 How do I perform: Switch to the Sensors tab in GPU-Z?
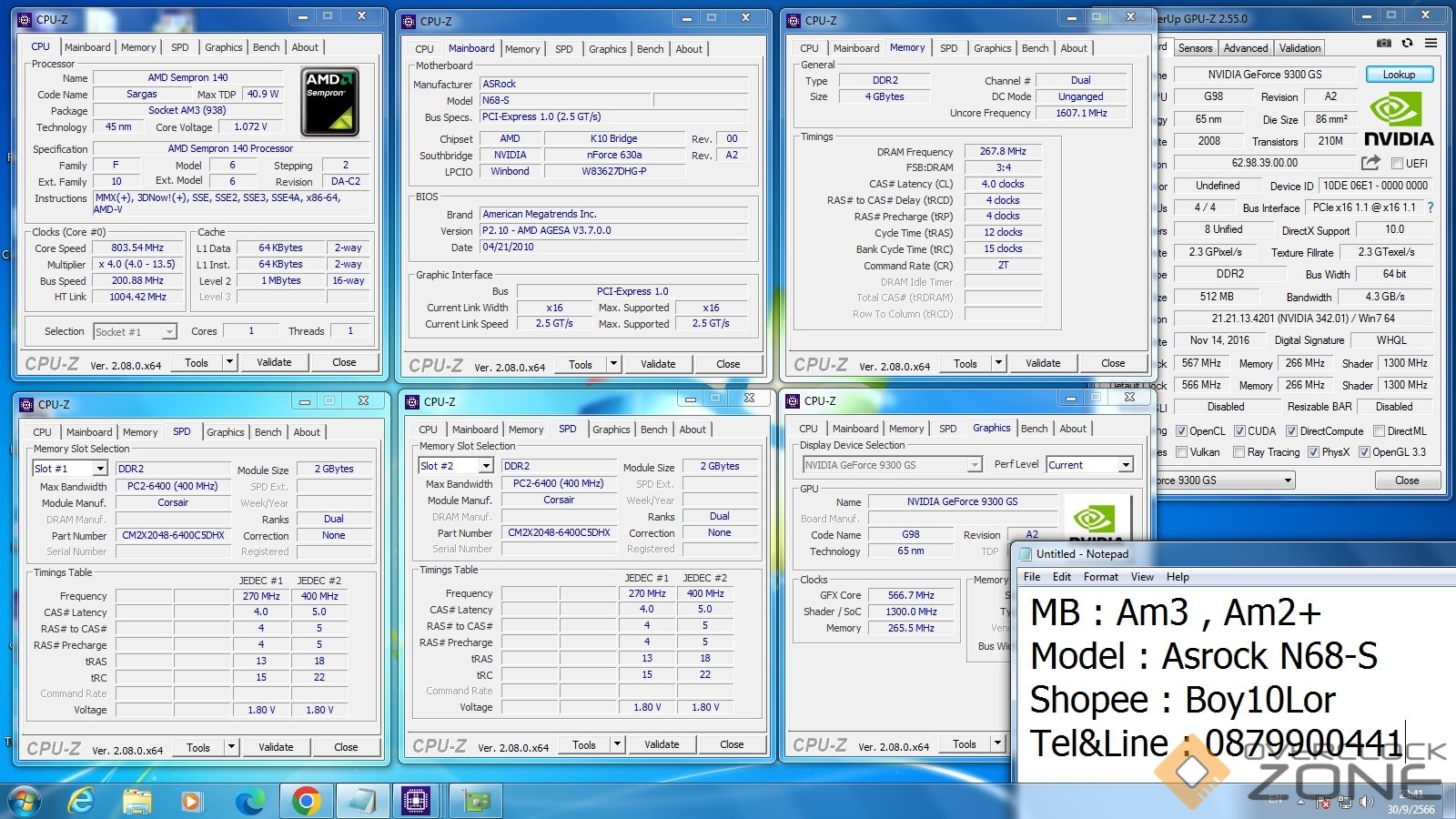pyautogui.click(x=1194, y=48)
